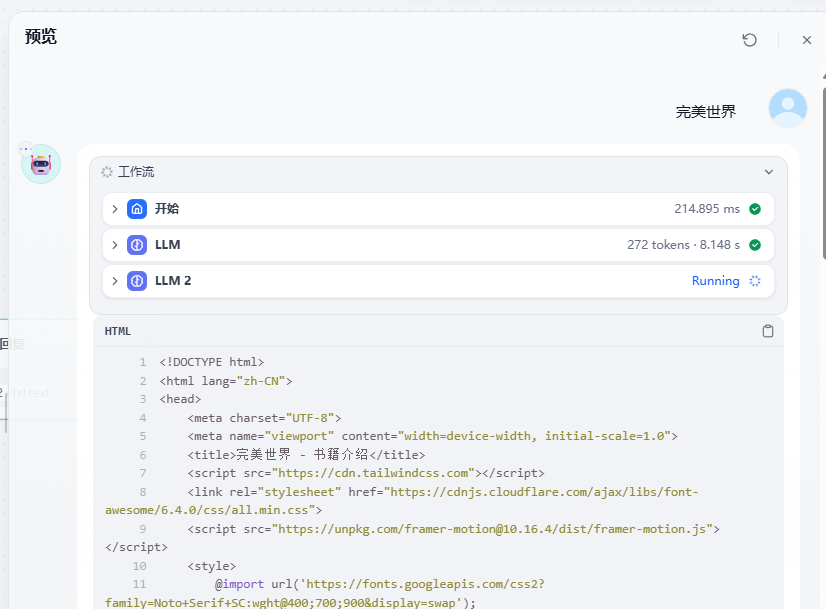This screenshot has width=826, height=609.
Task: Copy the HTML code block
Action: 768,331
